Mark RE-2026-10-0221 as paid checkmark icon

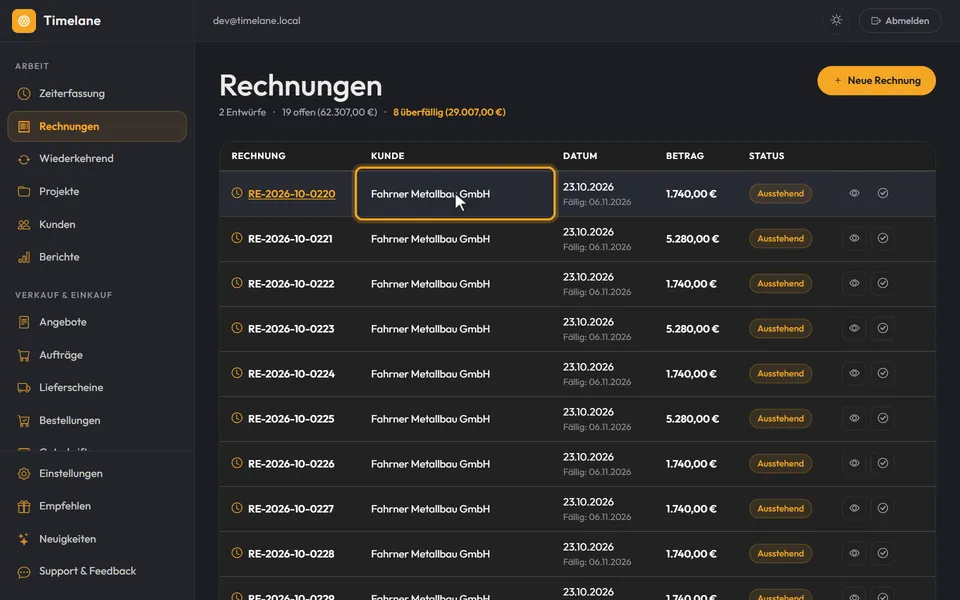[883, 238]
